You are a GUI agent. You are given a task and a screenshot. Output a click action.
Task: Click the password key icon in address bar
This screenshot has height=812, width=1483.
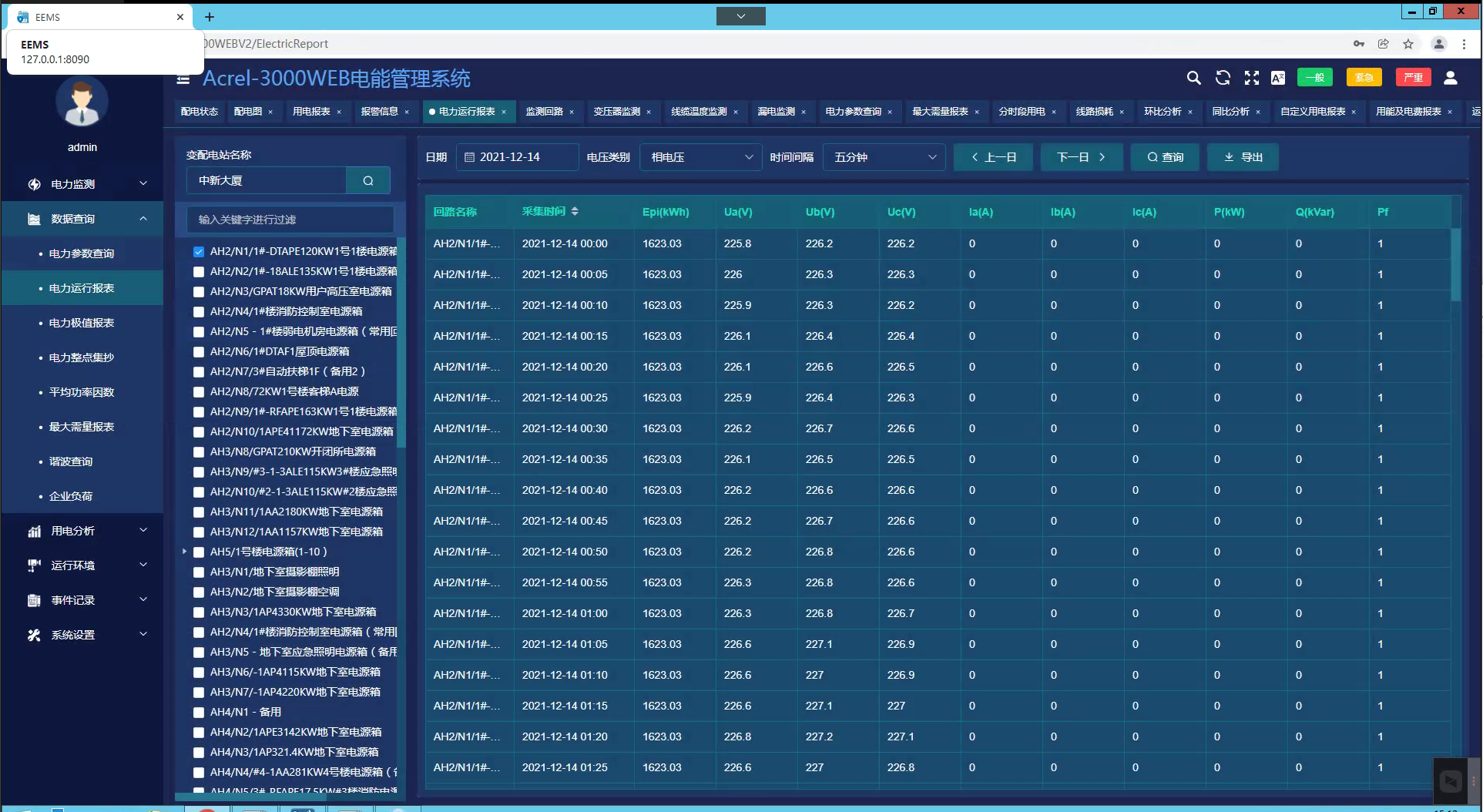(x=1359, y=44)
